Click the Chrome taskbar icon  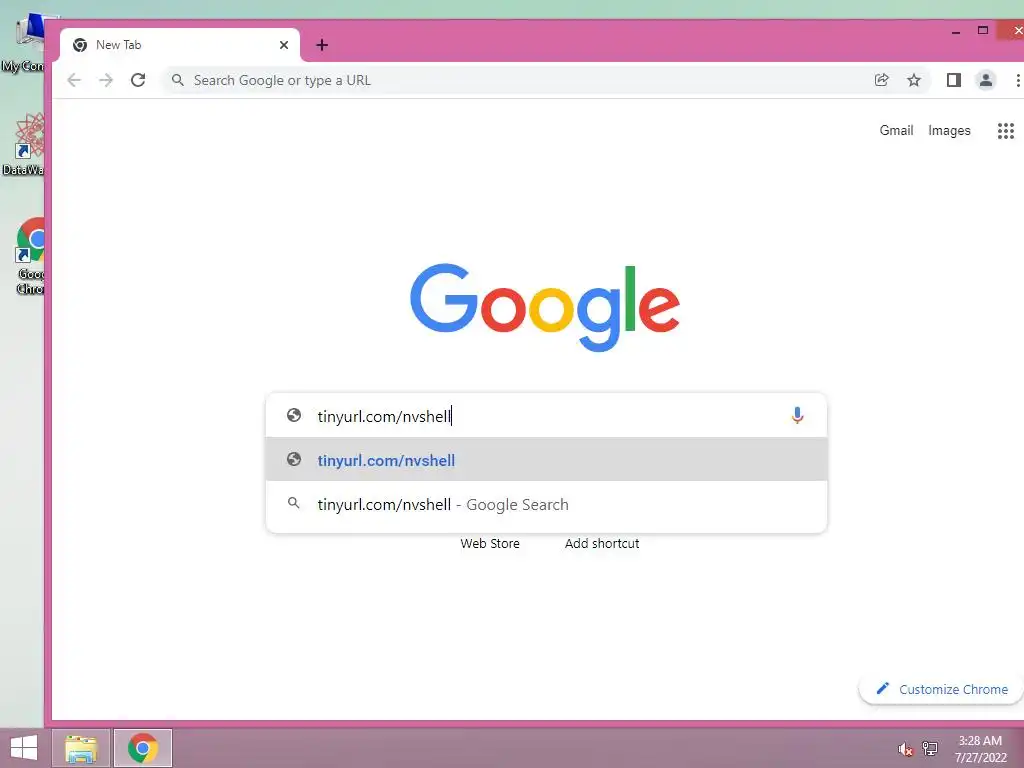tap(142, 748)
